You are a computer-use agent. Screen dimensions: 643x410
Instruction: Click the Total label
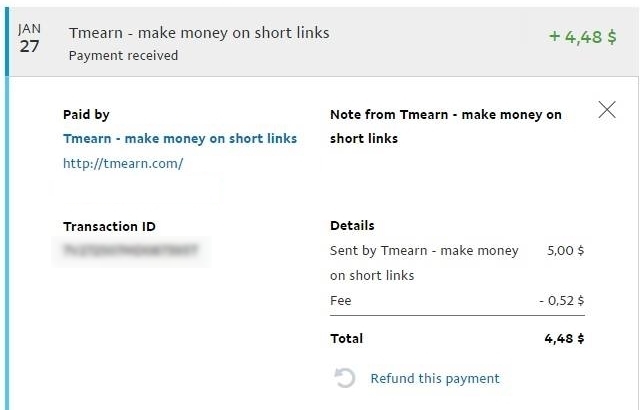346,339
